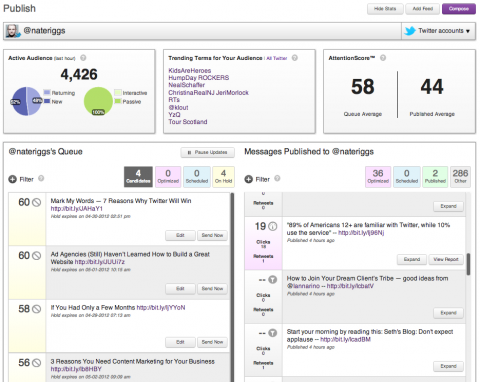This screenshot has height=382, width=480.
Task: Click the info icon beside score 19
Action: (273, 226)
